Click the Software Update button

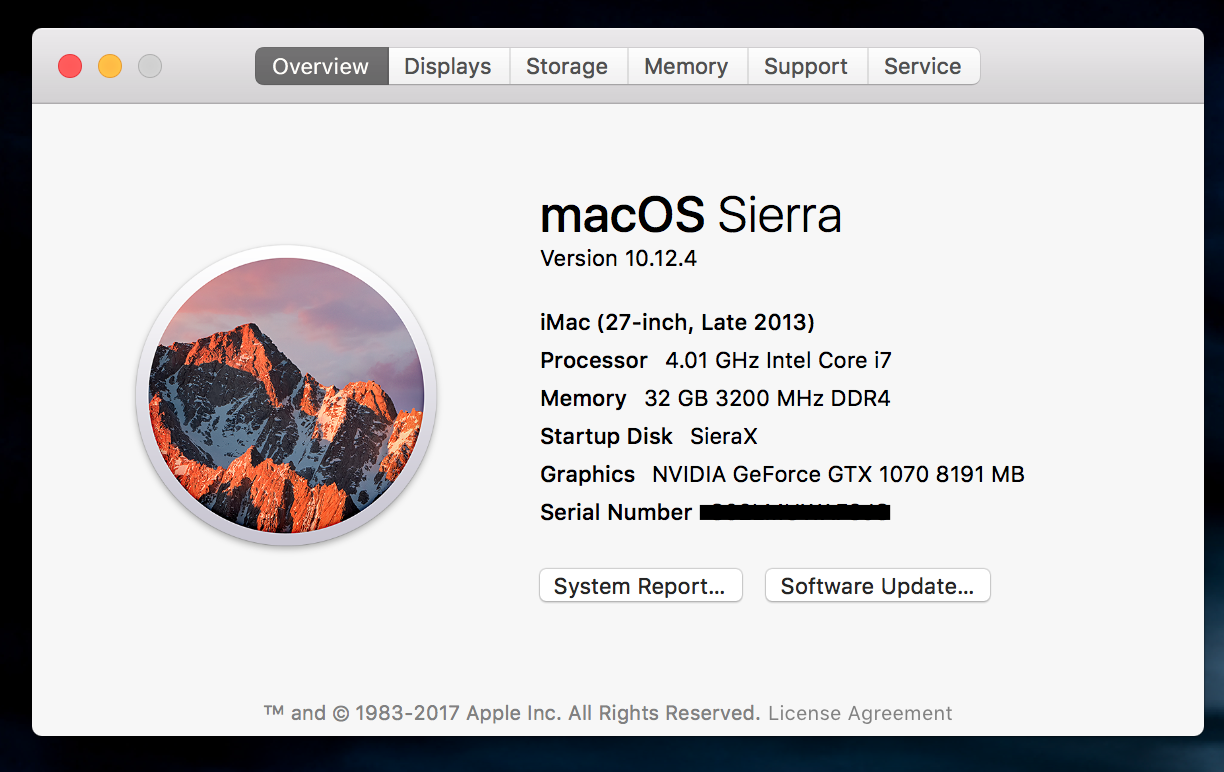point(877,586)
